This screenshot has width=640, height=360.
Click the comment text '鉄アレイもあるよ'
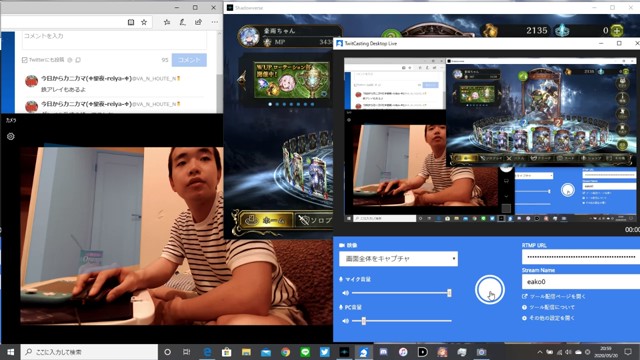(x=63, y=89)
